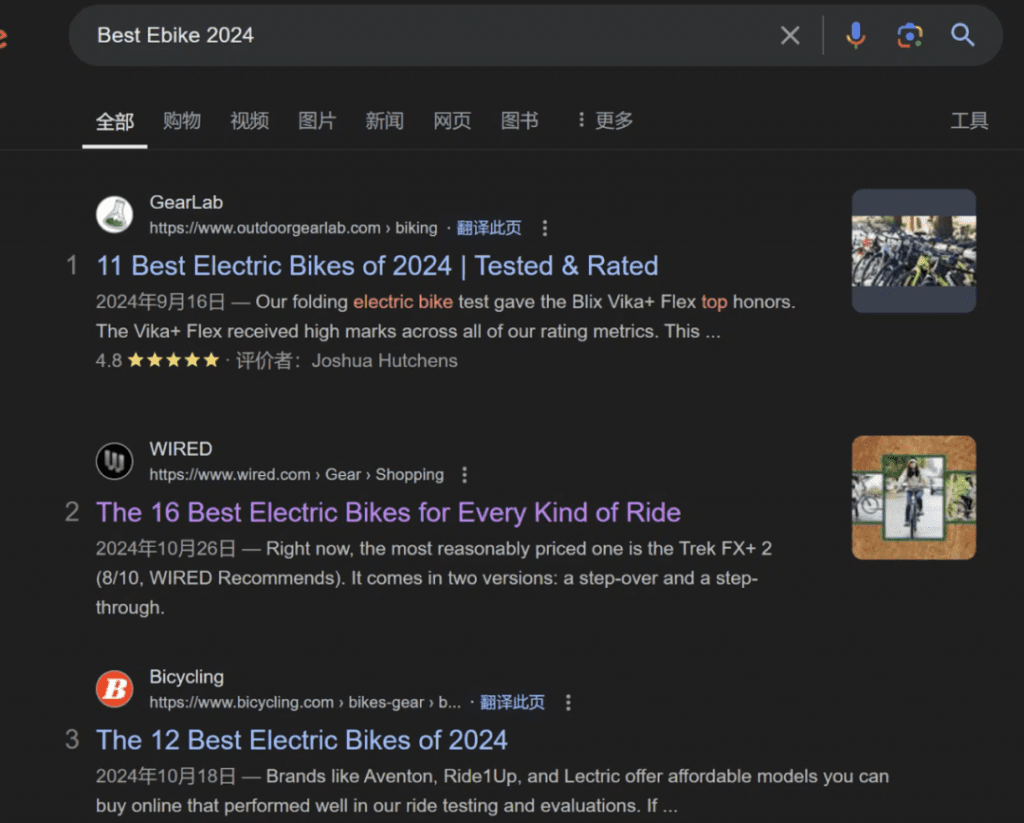Click the WIRED site favicon

[x=114, y=461]
